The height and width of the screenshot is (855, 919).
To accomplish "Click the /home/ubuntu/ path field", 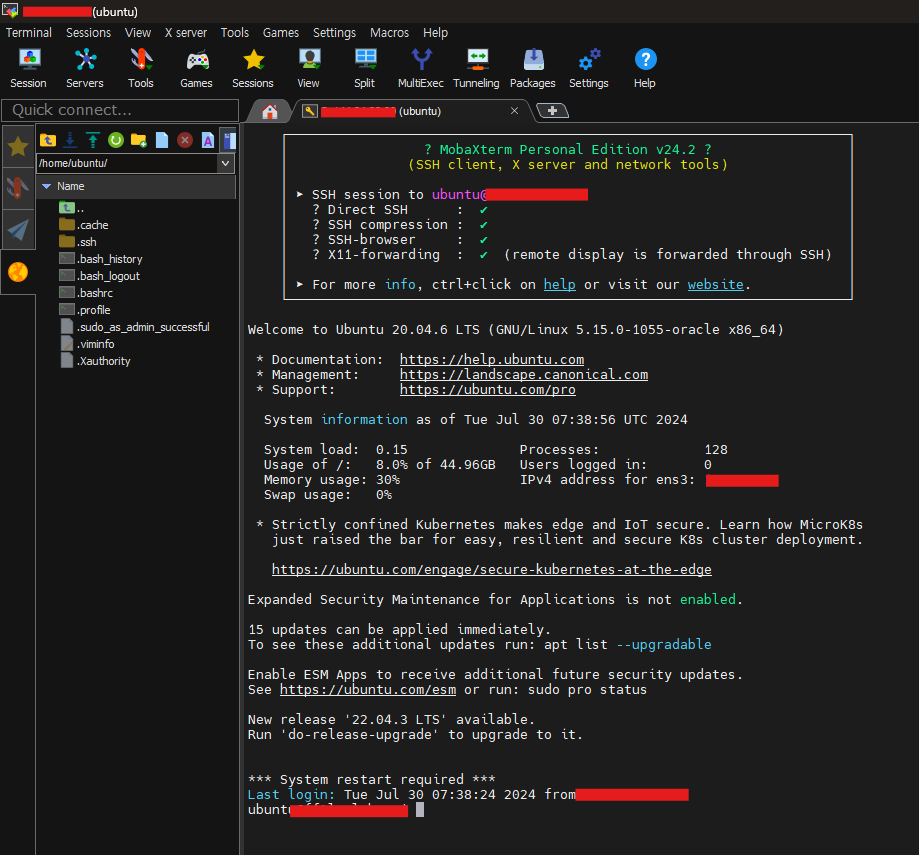I will [127, 163].
